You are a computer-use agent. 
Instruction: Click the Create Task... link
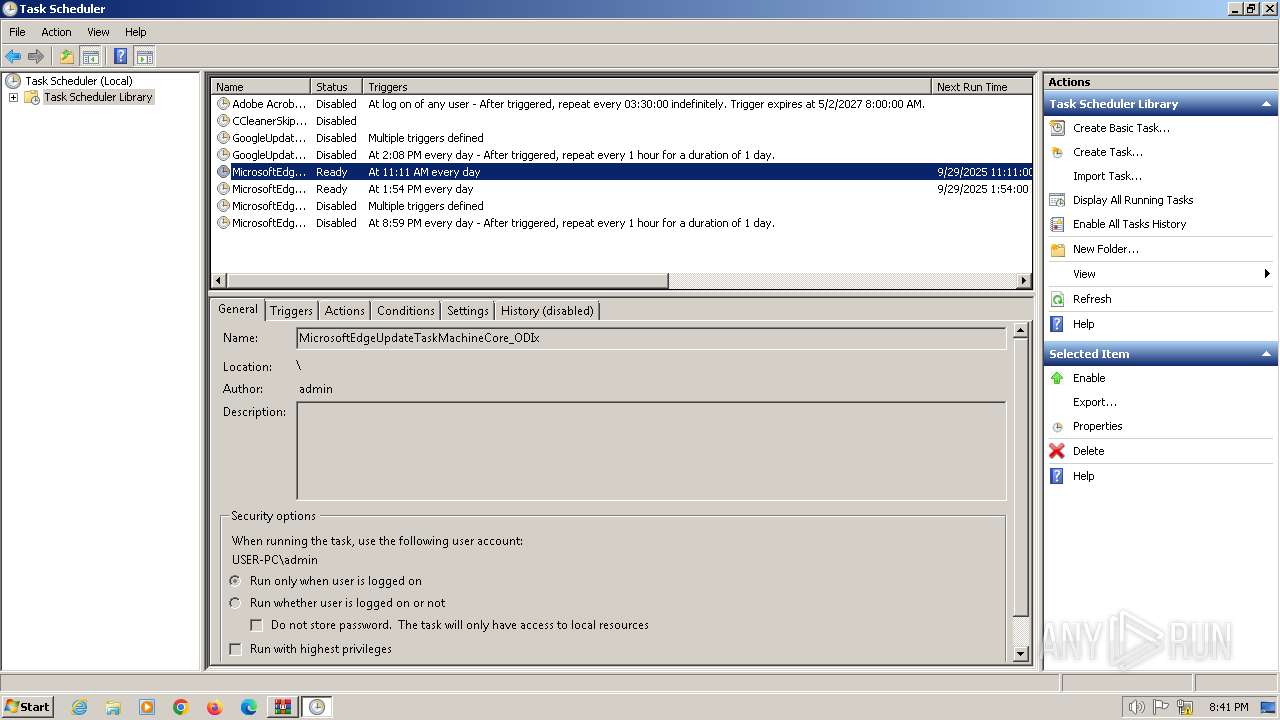click(1108, 152)
